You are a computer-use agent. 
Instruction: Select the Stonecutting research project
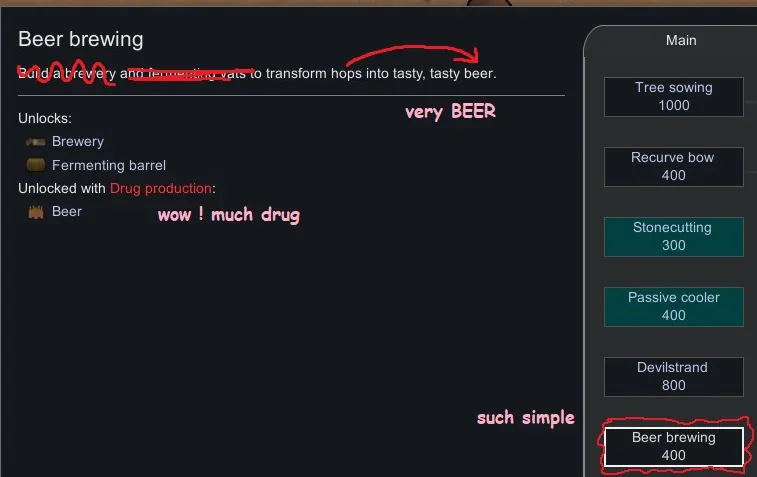(673, 237)
